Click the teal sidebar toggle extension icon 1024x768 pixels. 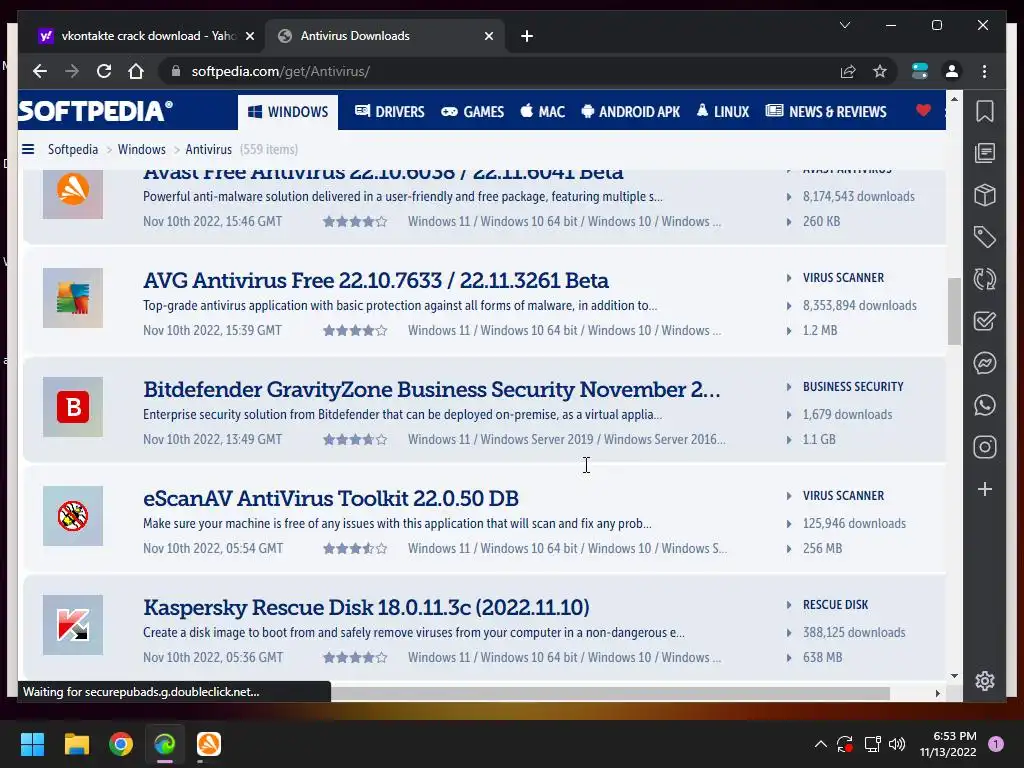click(x=920, y=71)
